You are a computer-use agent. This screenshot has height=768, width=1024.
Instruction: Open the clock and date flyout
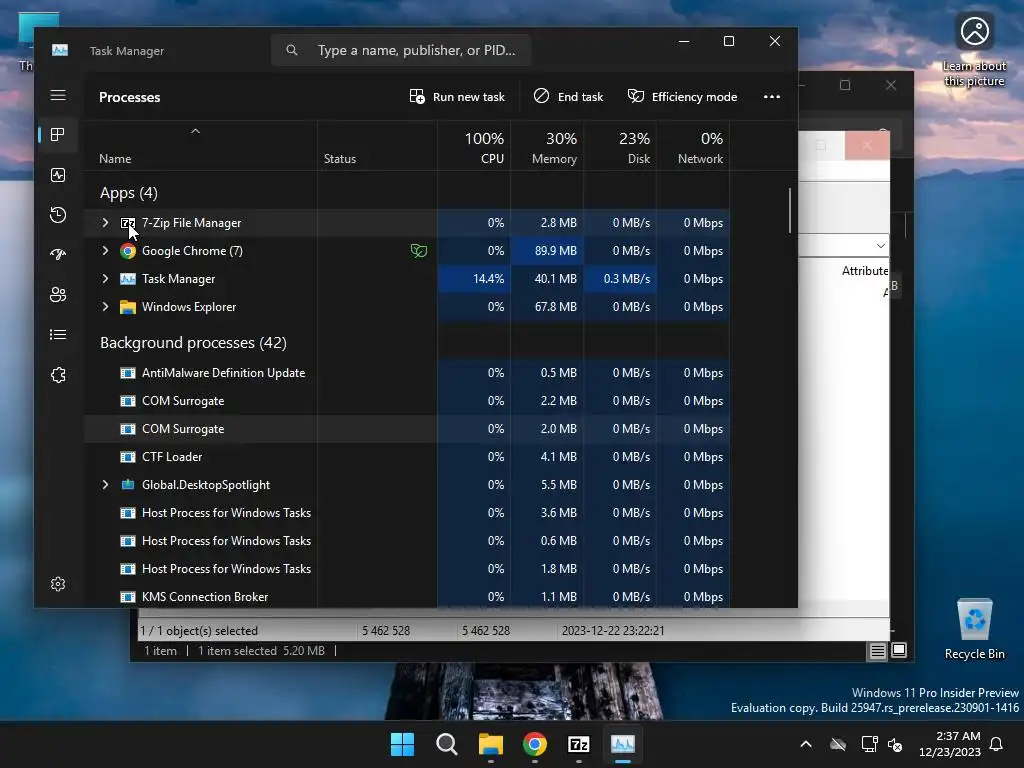(x=950, y=744)
